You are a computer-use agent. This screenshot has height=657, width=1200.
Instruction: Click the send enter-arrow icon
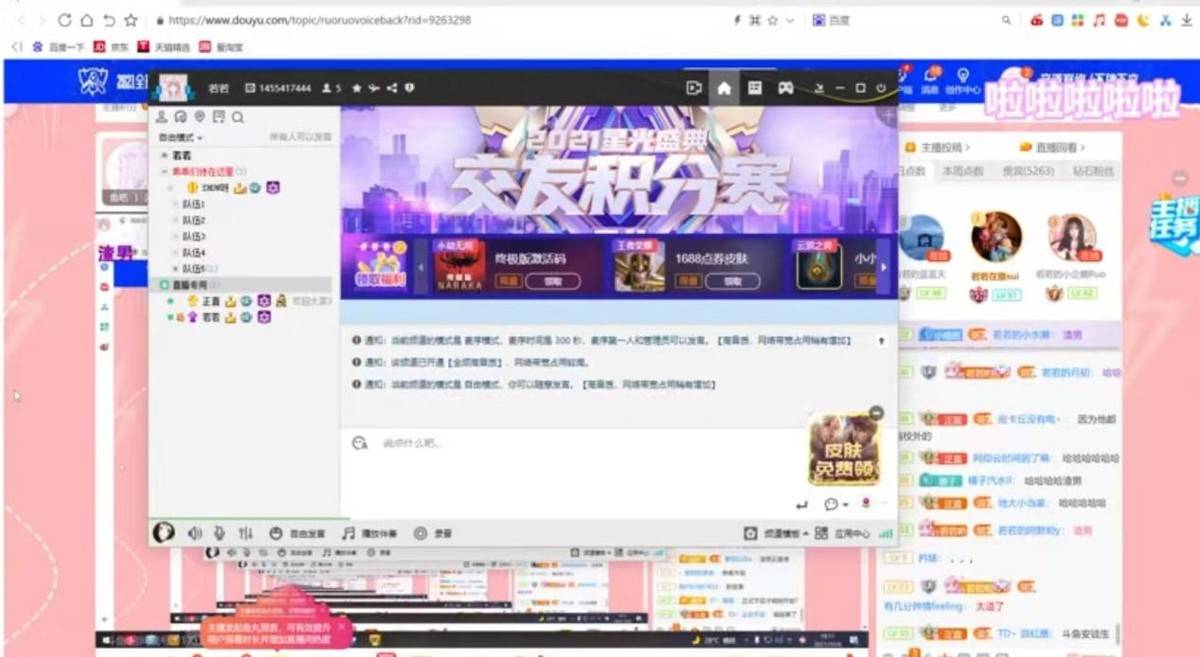[801, 505]
